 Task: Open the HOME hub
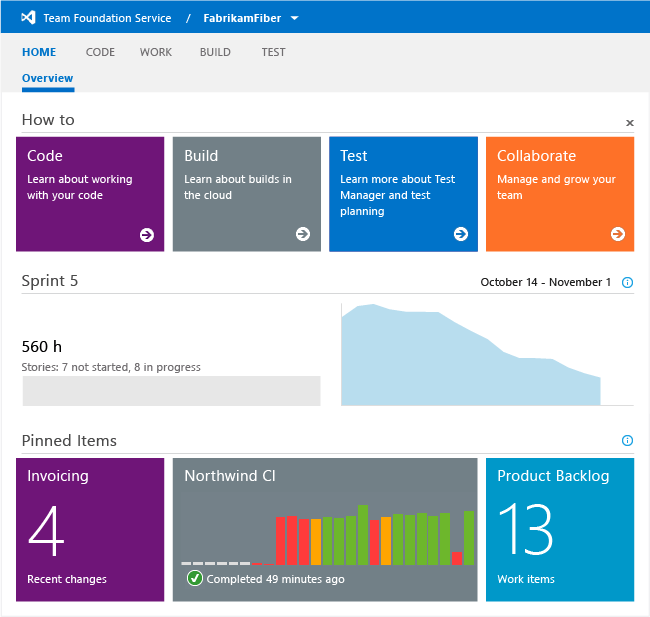[39, 52]
